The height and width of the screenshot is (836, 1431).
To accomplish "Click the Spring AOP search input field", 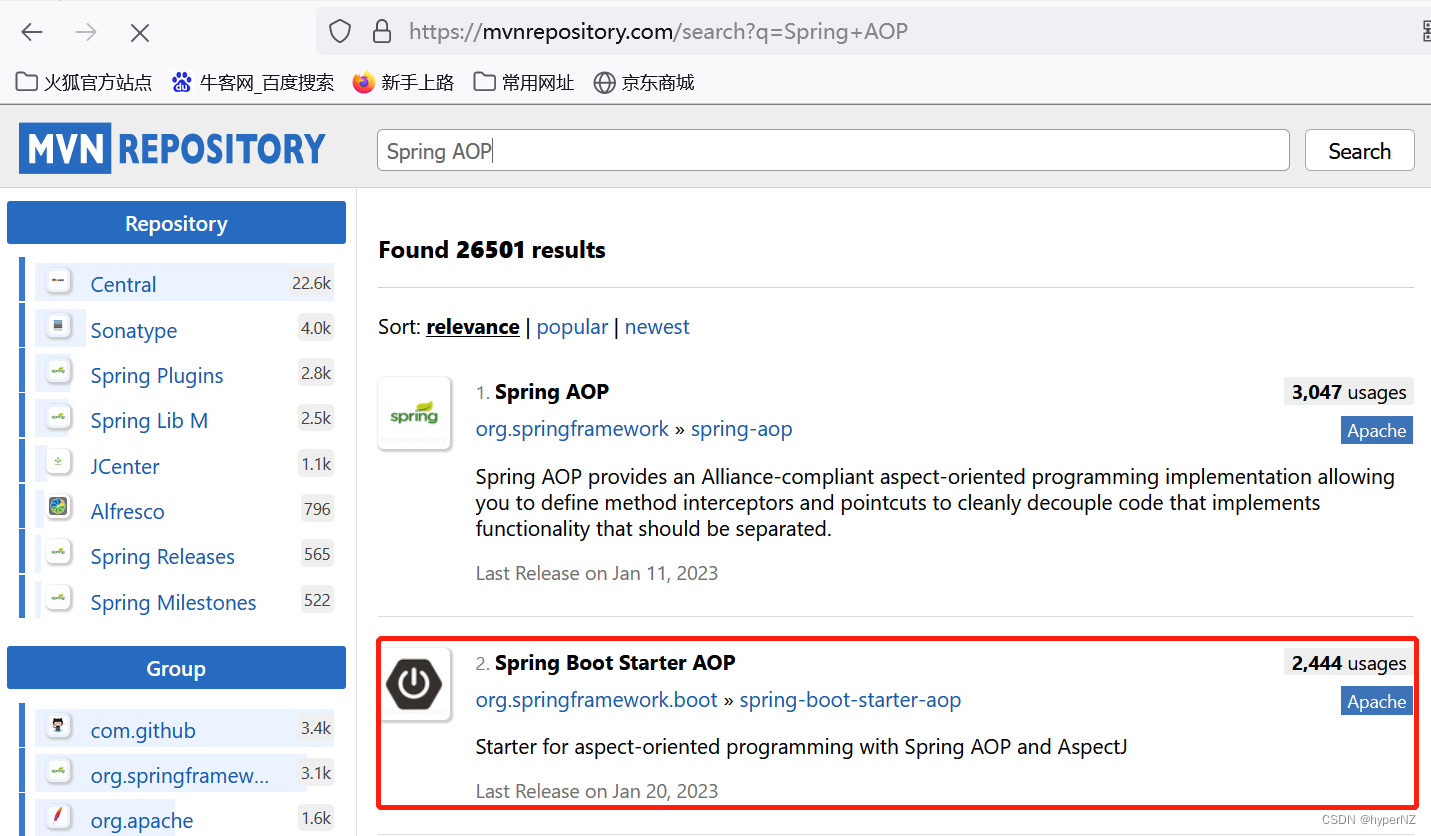I will [x=833, y=151].
